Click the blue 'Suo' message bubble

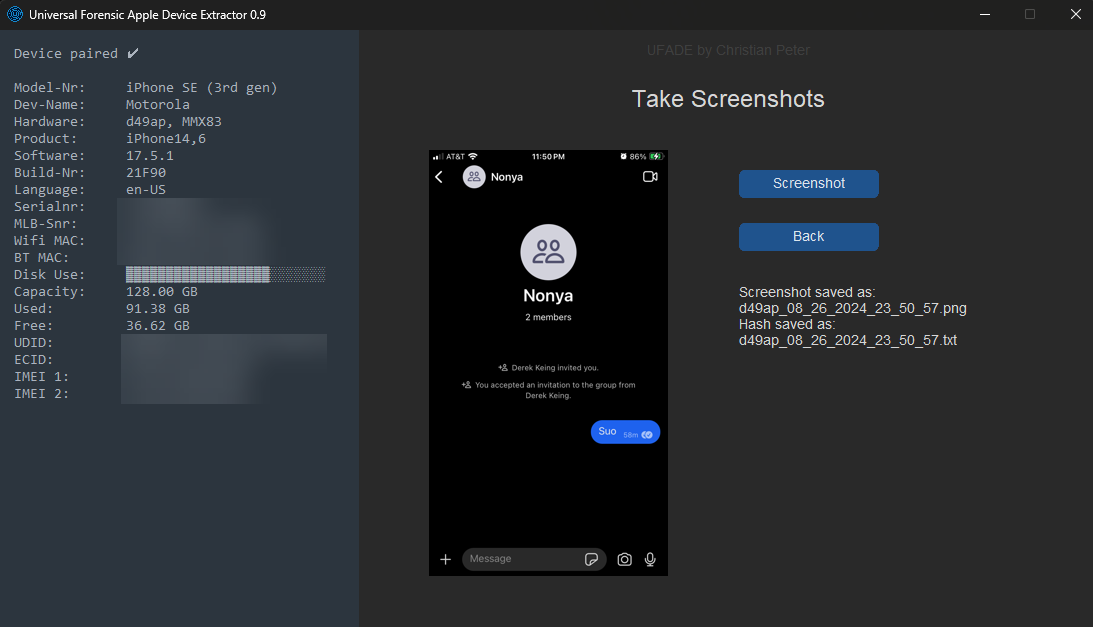(x=624, y=432)
